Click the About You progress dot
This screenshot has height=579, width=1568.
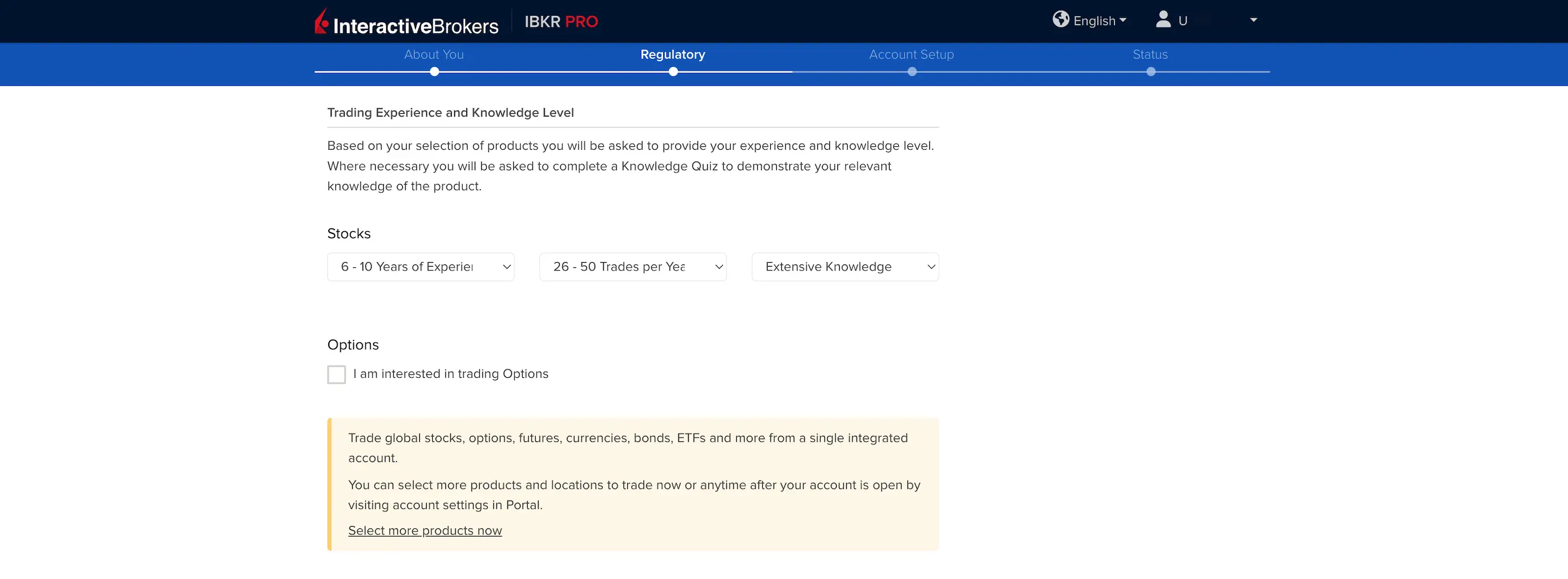point(434,71)
